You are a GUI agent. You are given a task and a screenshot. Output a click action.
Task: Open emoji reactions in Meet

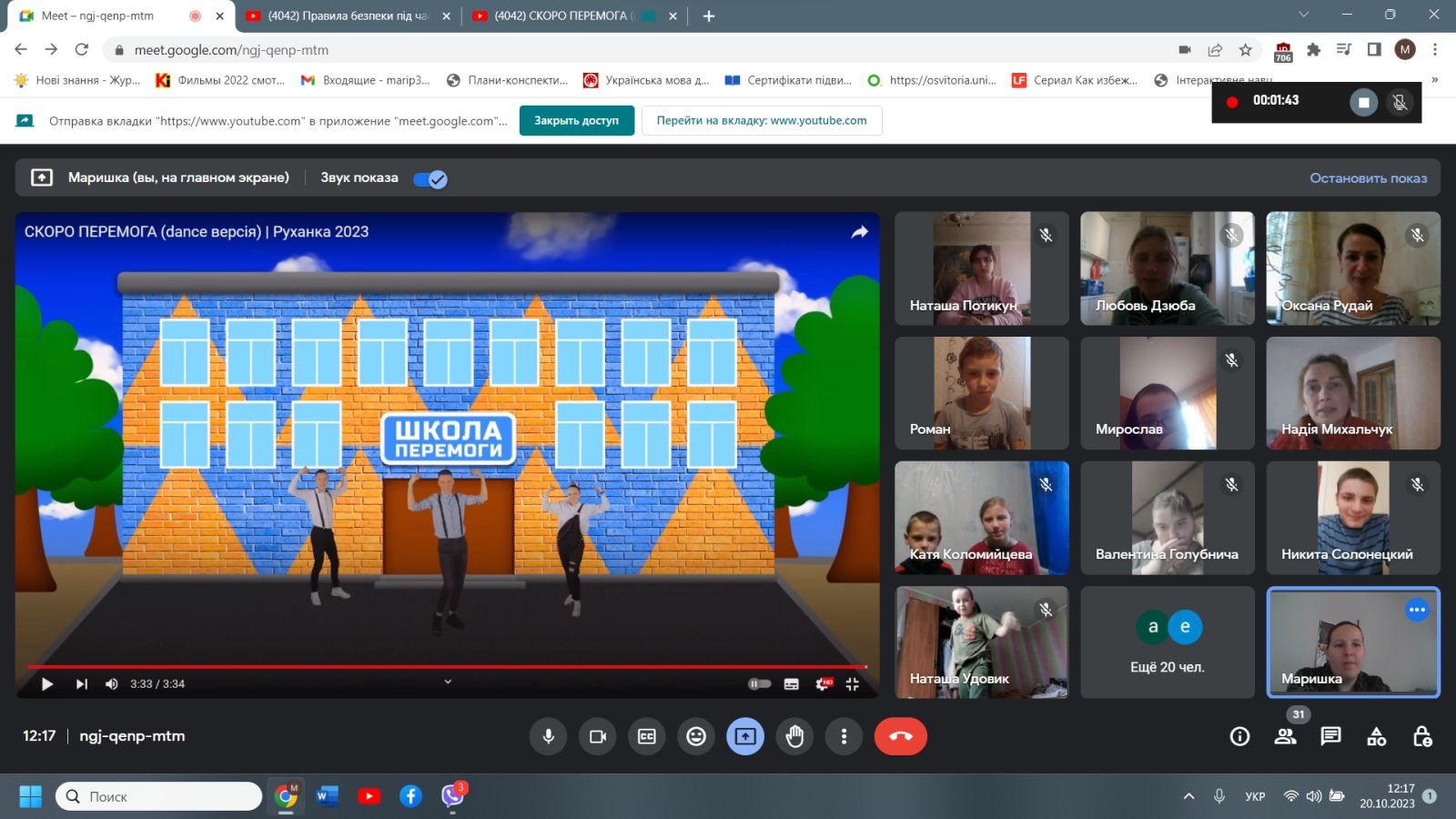pos(696,736)
